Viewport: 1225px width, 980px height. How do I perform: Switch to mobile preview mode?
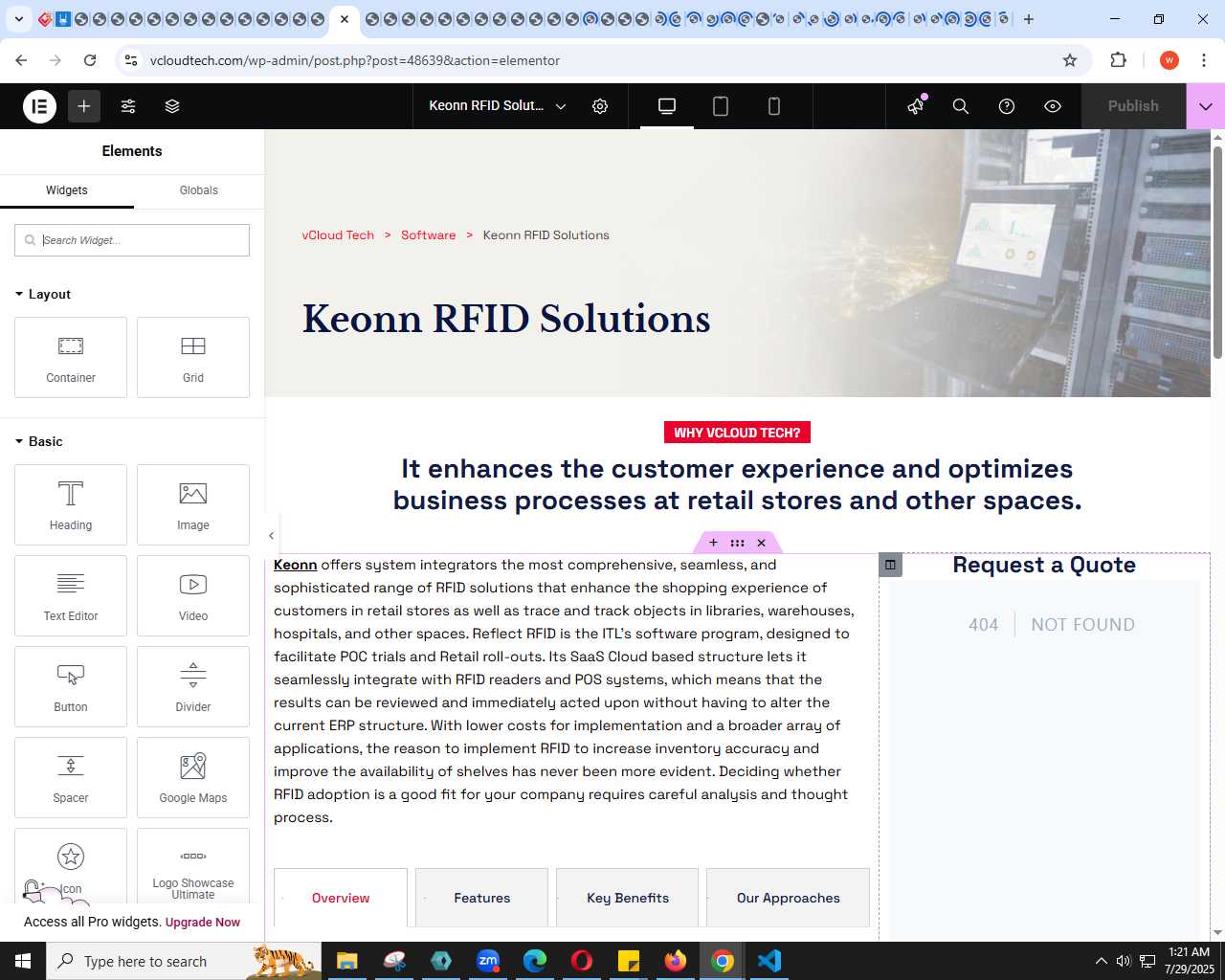774,106
